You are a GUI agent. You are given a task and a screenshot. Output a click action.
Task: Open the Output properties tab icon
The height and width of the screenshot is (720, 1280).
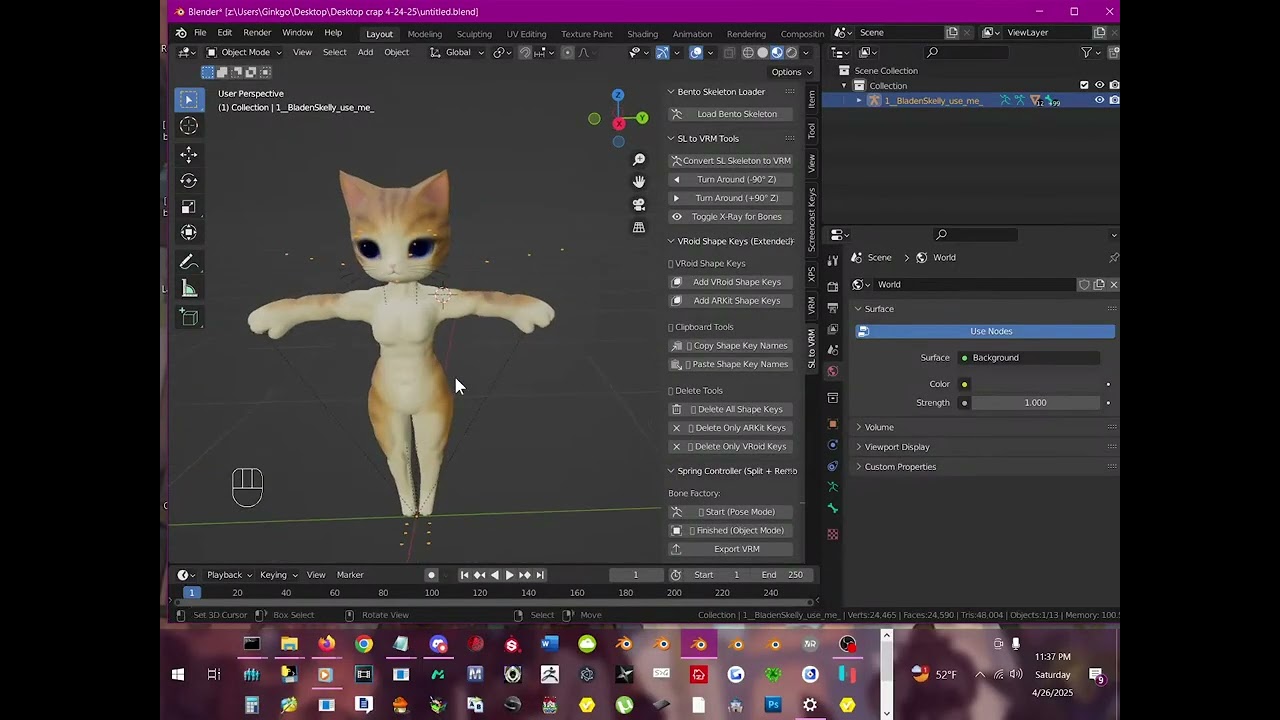[x=833, y=307]
